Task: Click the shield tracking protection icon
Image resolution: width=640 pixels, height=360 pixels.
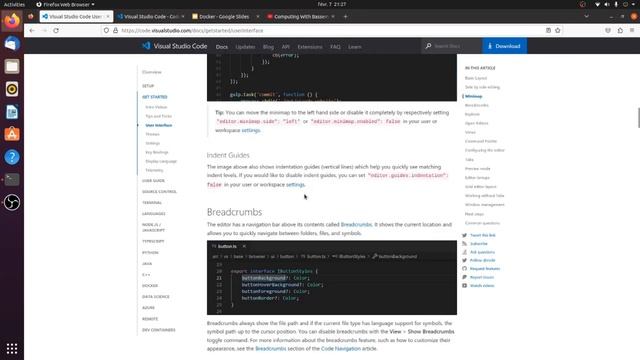Action: pos(106,31)
